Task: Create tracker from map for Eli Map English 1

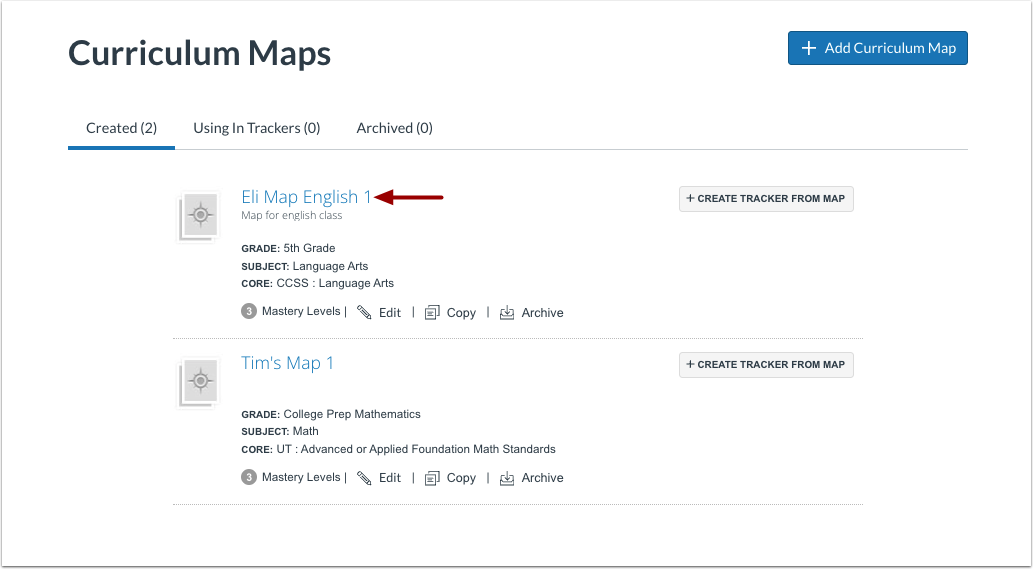Action: [766, 198]
